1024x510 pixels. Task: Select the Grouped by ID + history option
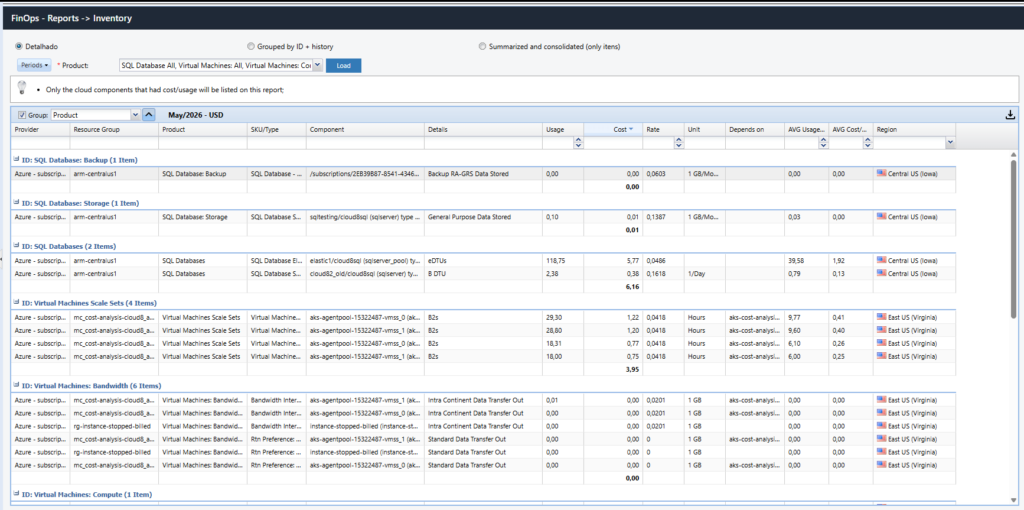251,46
